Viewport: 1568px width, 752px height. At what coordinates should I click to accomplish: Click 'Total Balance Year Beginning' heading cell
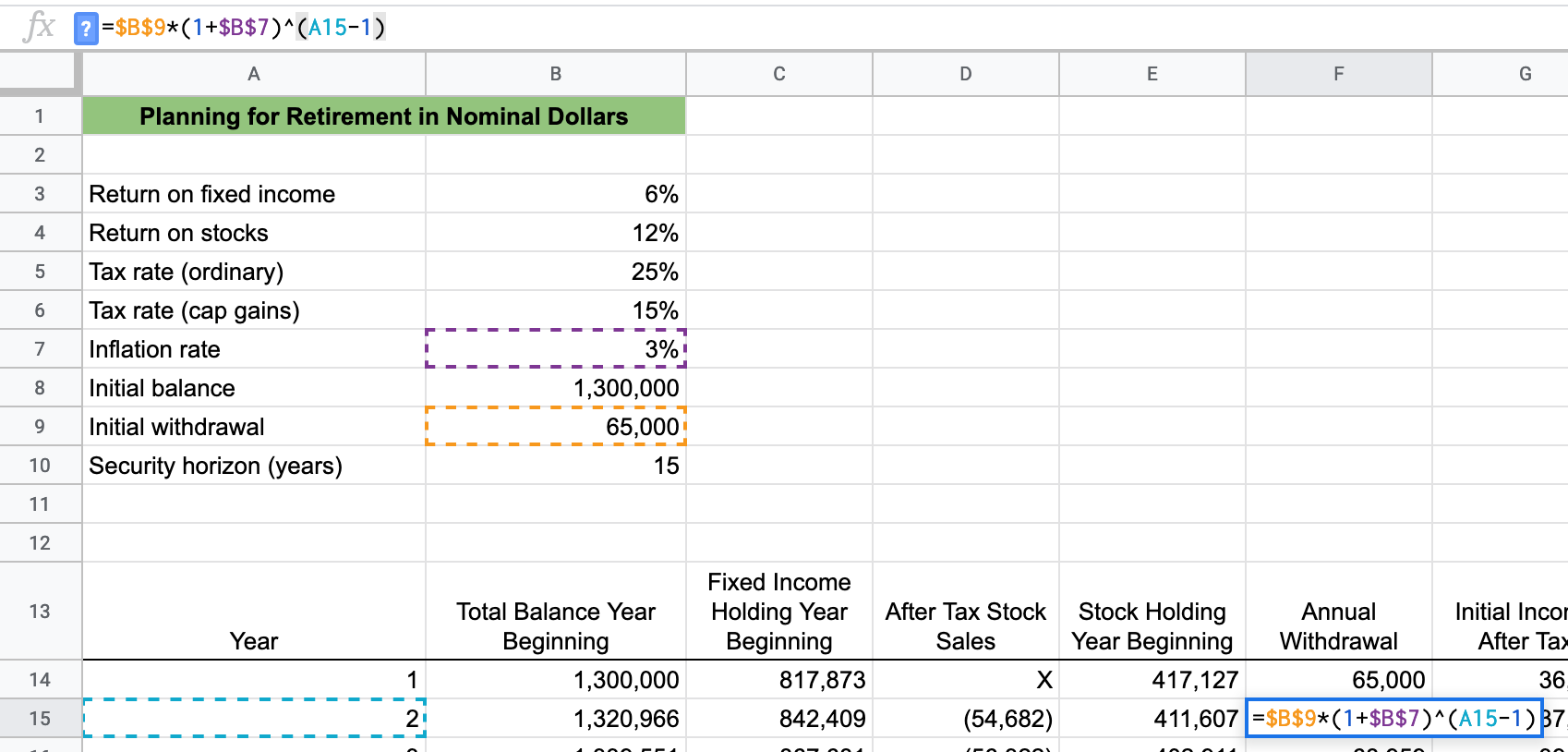556,612
